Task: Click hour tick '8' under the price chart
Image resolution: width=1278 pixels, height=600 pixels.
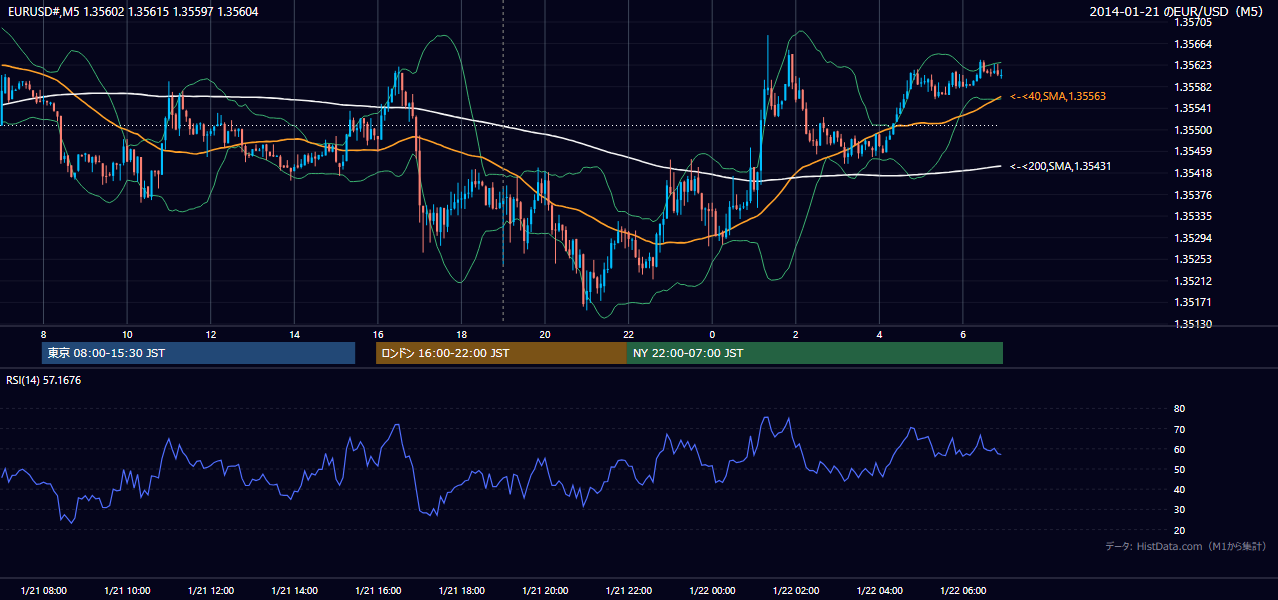Action: point(43,334)
